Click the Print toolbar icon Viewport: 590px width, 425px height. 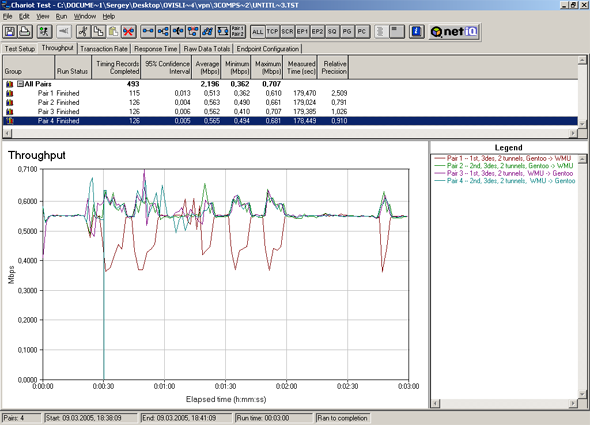(x=25, y=32)
